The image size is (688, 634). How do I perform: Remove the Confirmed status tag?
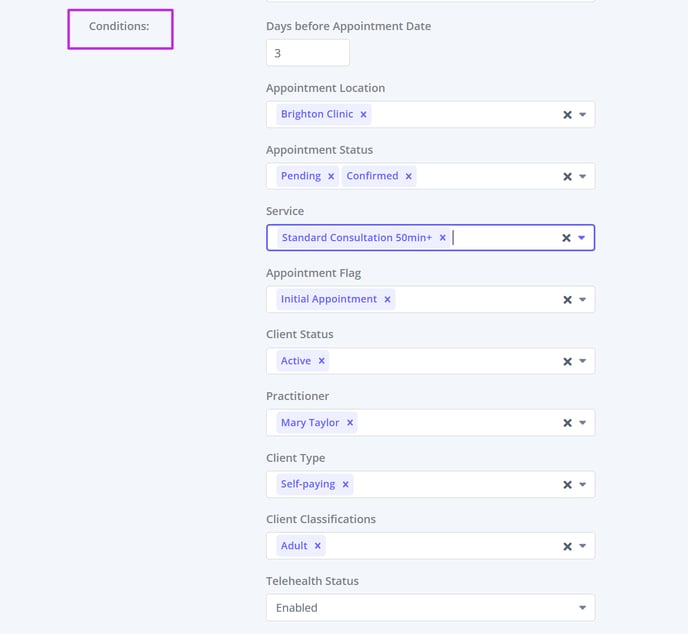[408, 176]
